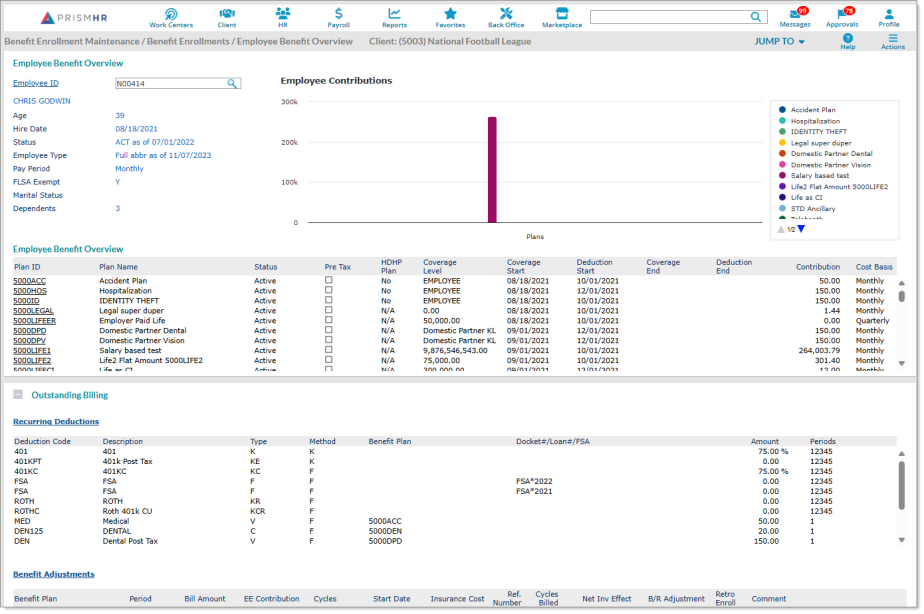Open the JUMP TO dropdown
Screen dimensions: 924x614
click(779, 42)
